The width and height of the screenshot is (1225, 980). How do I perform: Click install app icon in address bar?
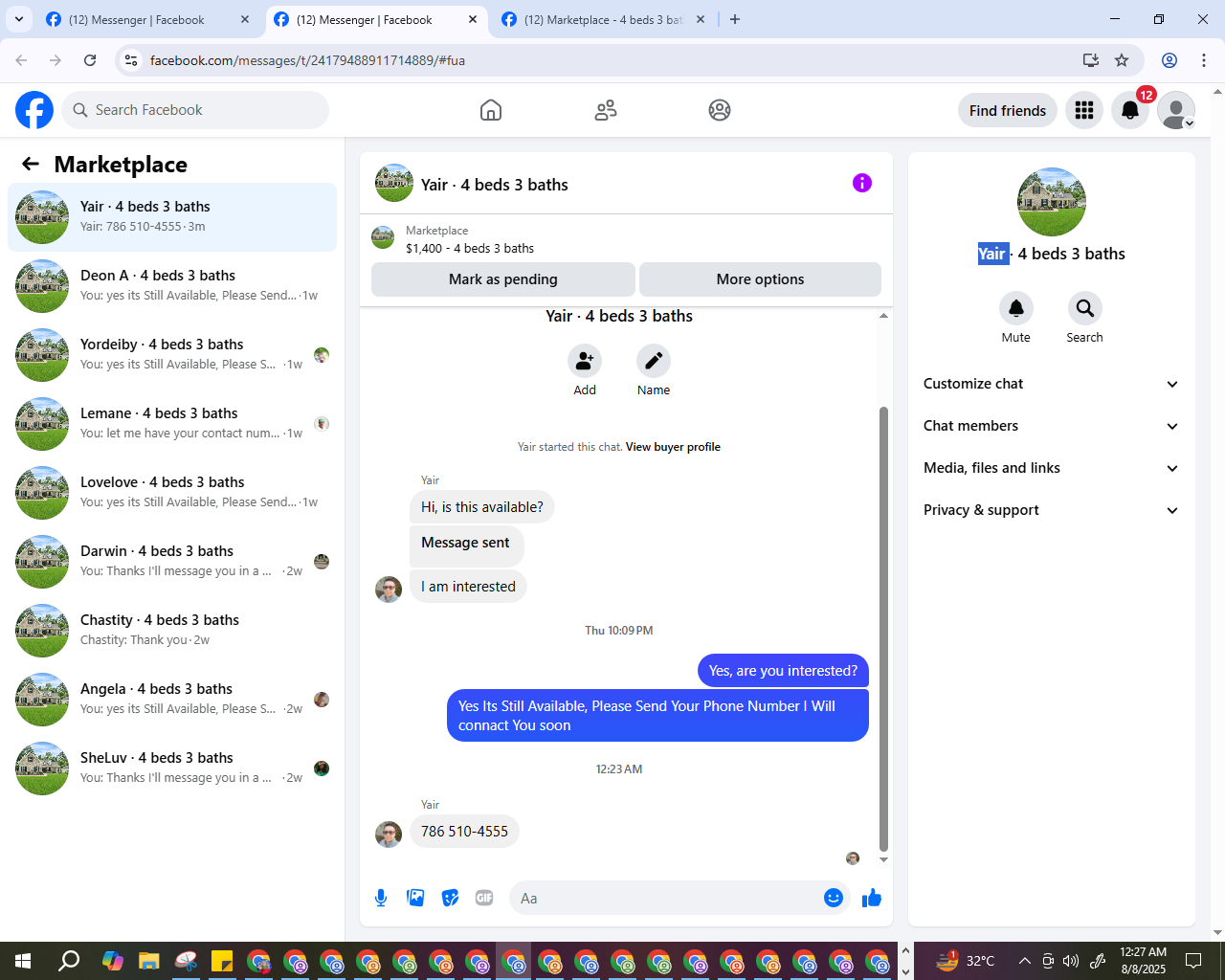tap(1091, 60)
